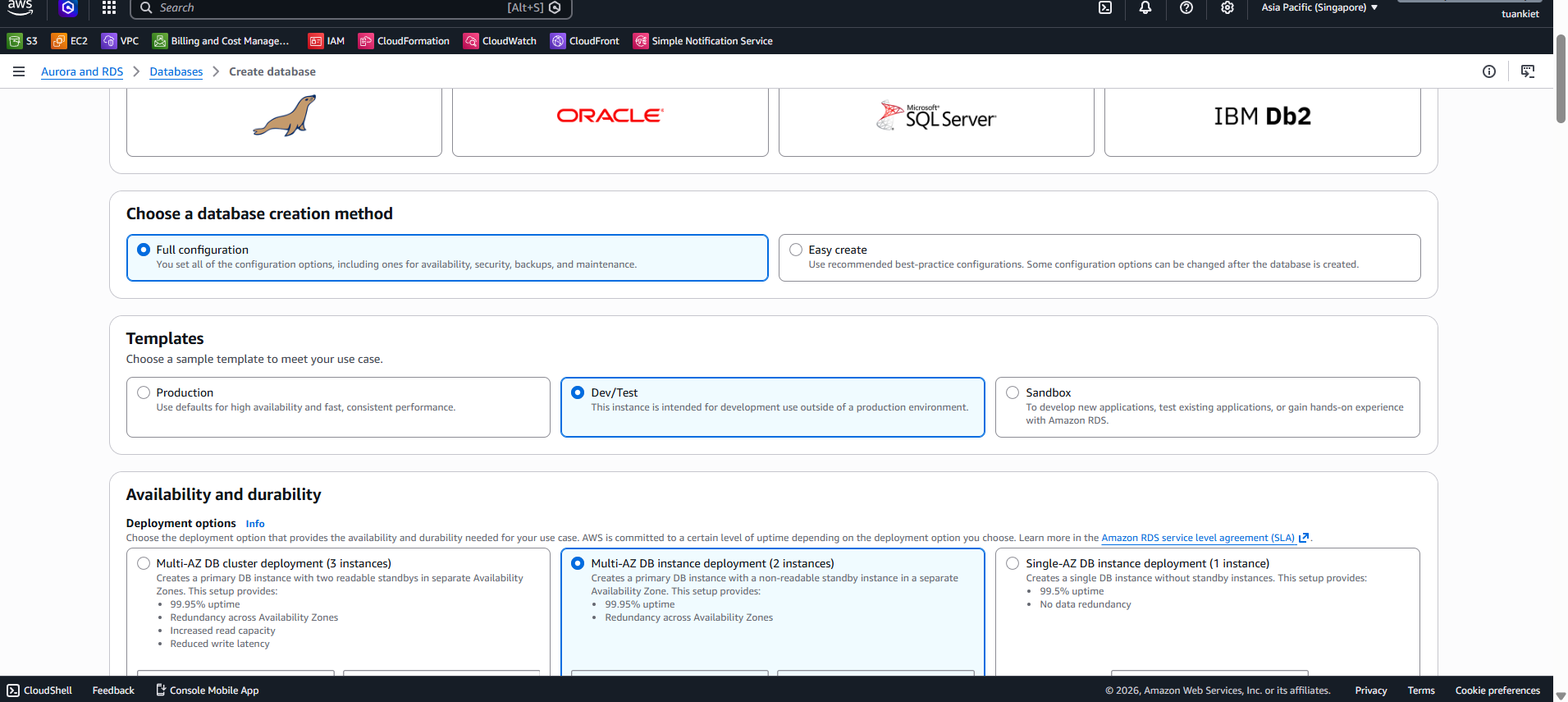1568x702 pixels.
Task: Select the Easy create radio option
Action: point(796,250)
